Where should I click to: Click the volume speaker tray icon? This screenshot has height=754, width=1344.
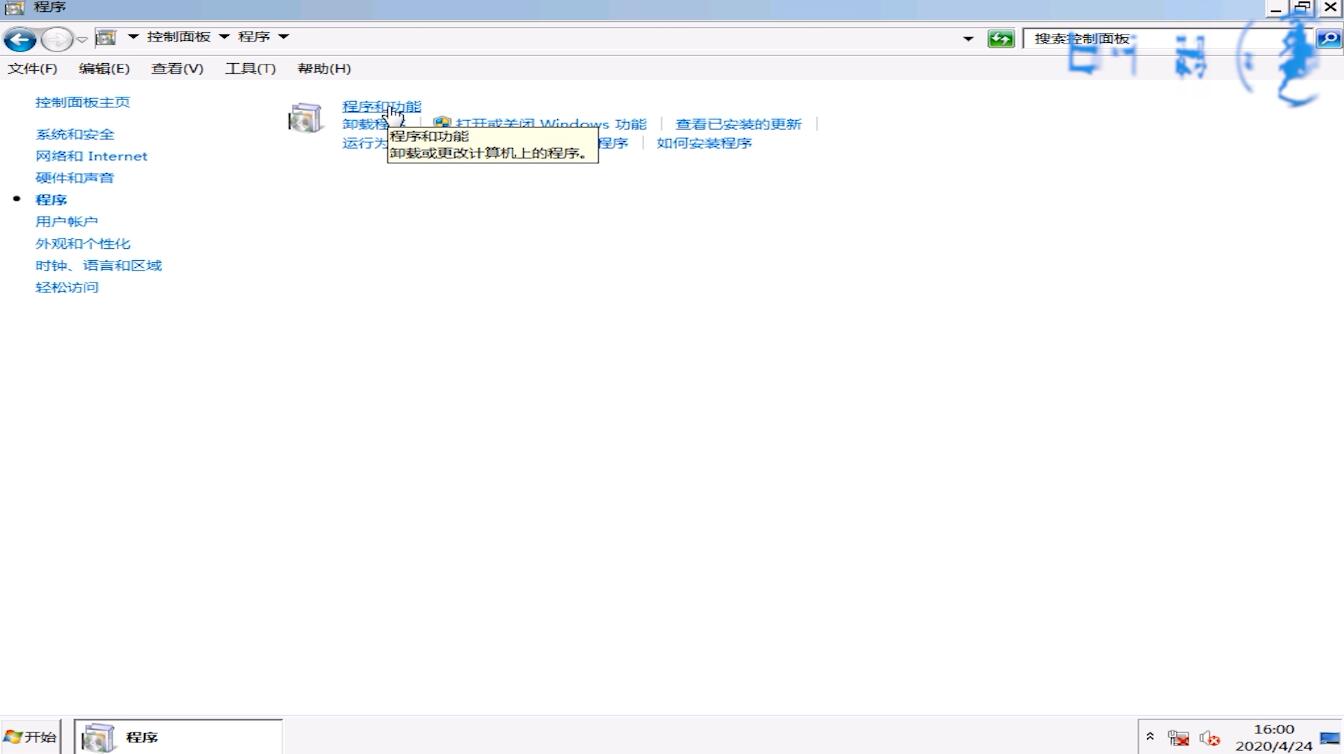click(1209, 738)
